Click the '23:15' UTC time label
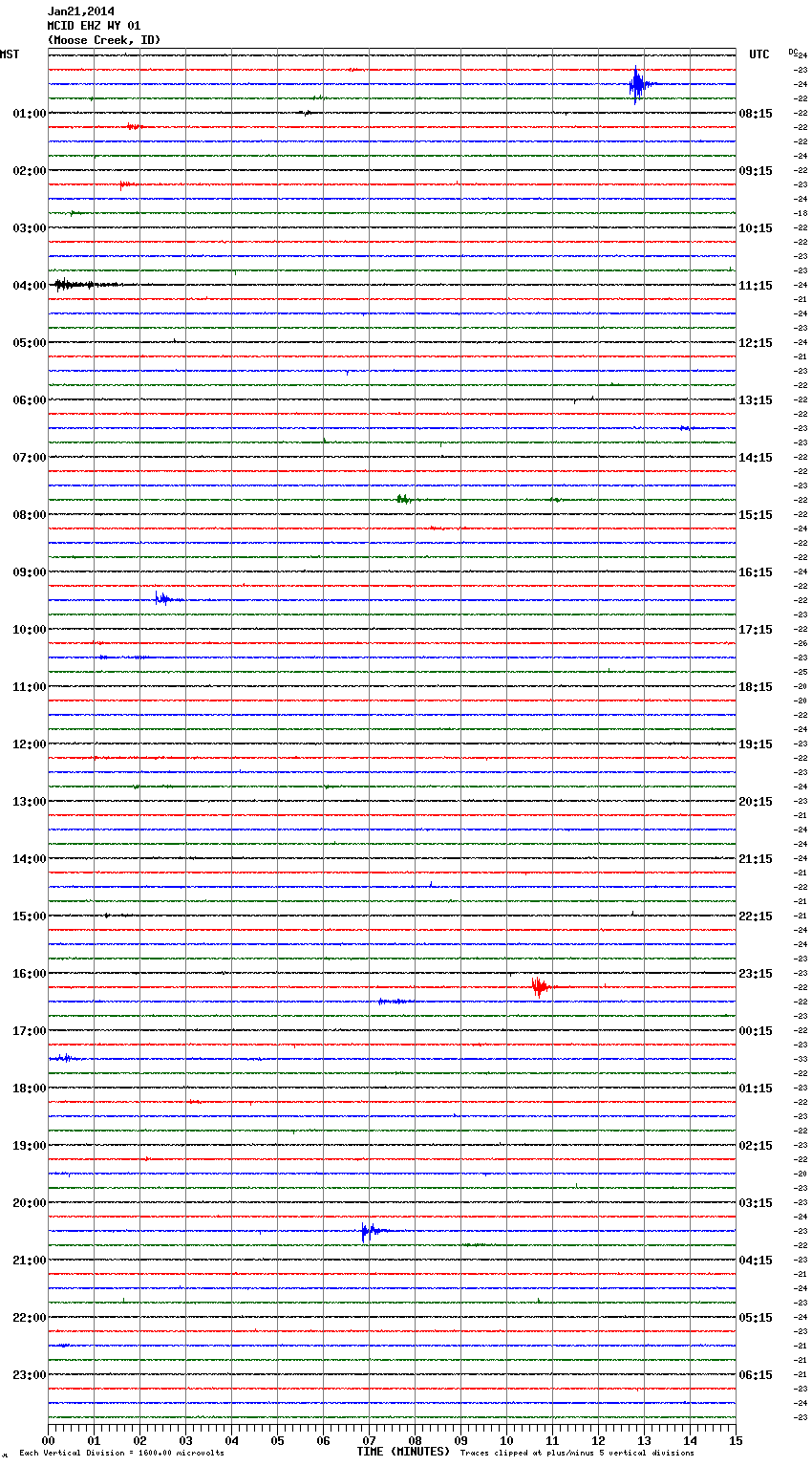The height and width of the screenshot is (1466, 812). click(x=756, y=973)
